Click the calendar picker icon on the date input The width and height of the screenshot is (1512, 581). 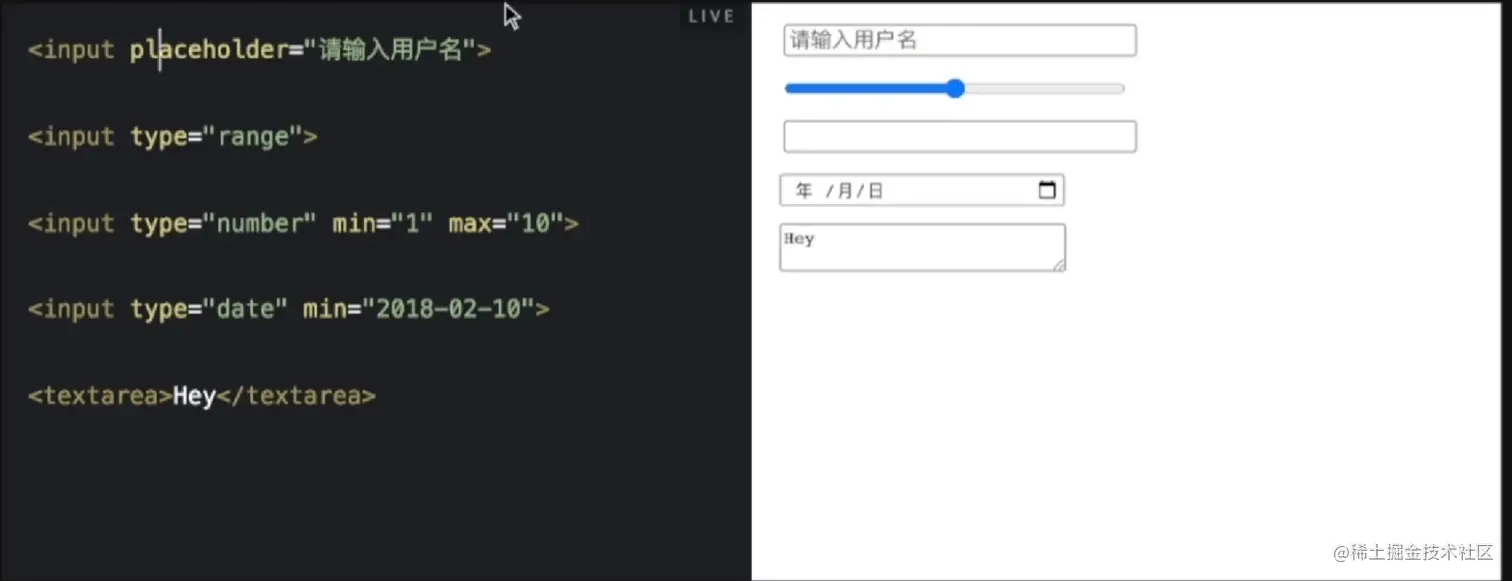[x=1046, y=189]
